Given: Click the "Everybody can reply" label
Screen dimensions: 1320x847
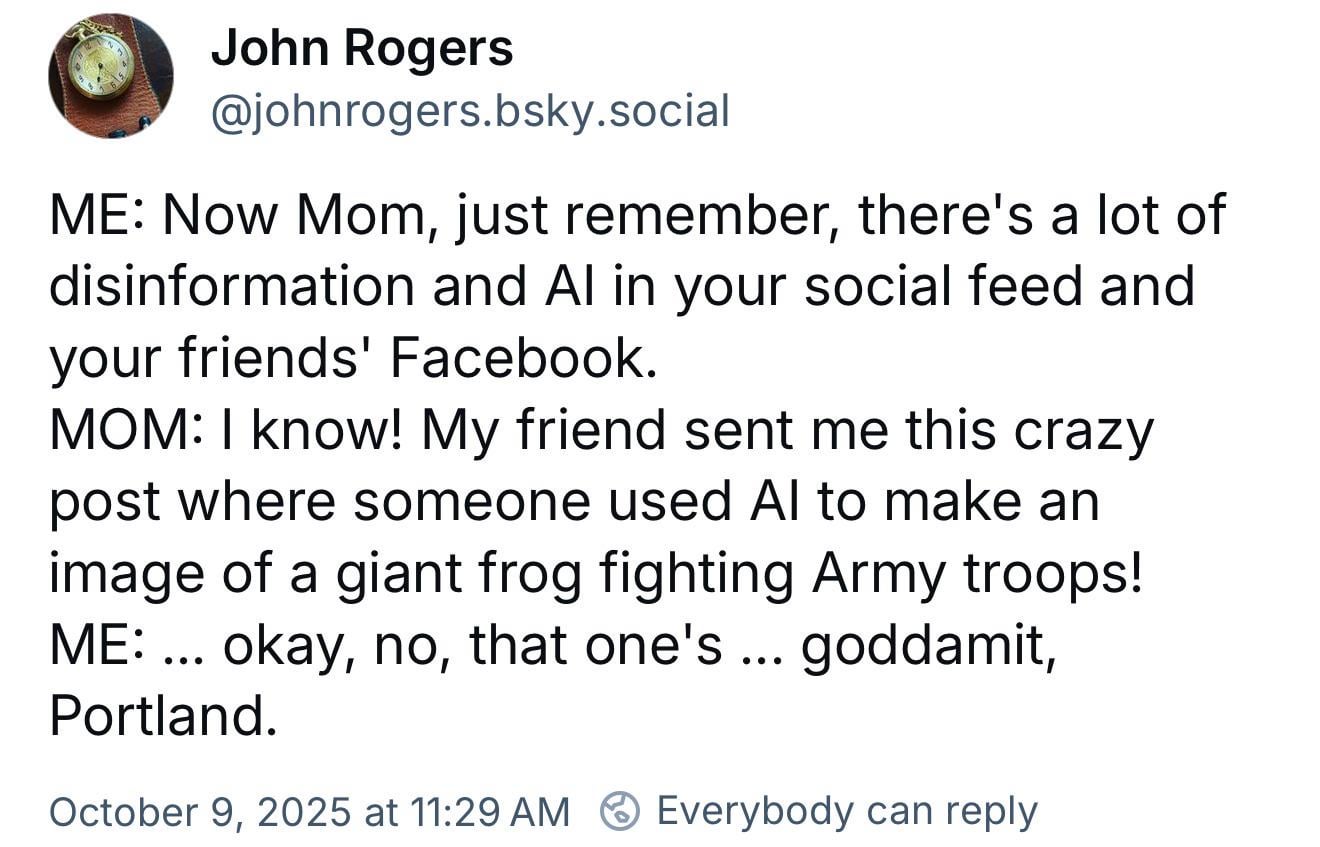Looking at the screenshot, I should coord(846,811).
